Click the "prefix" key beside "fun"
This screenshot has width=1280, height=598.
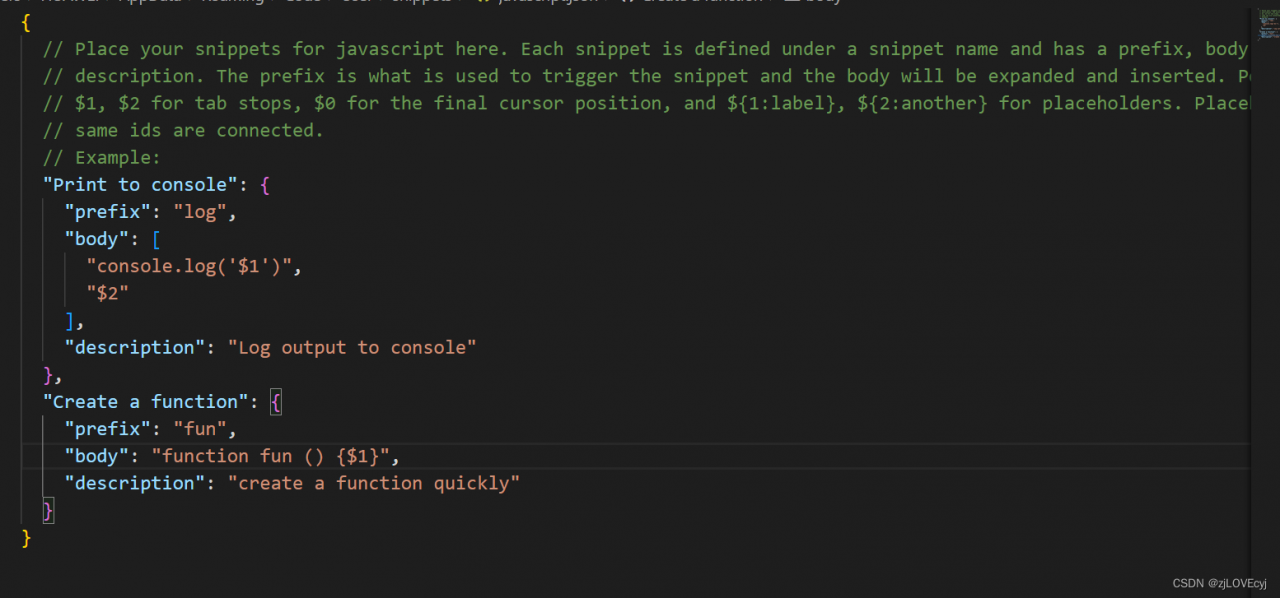click(108, 429)
